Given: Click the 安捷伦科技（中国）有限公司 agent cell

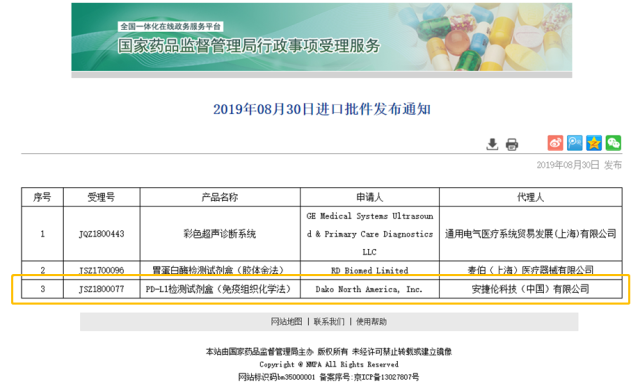Looking at the screenshot, I should coord(531,289).
